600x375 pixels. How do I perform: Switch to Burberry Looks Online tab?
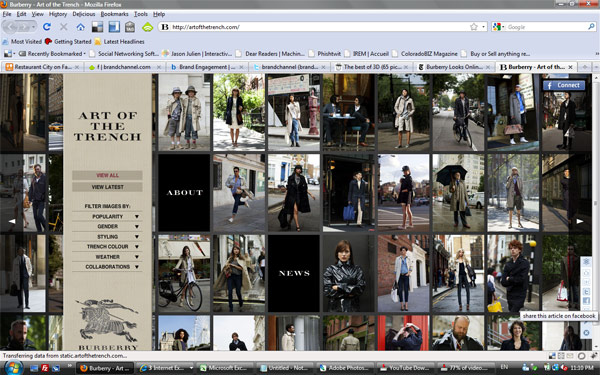click(x=454, y=67)
